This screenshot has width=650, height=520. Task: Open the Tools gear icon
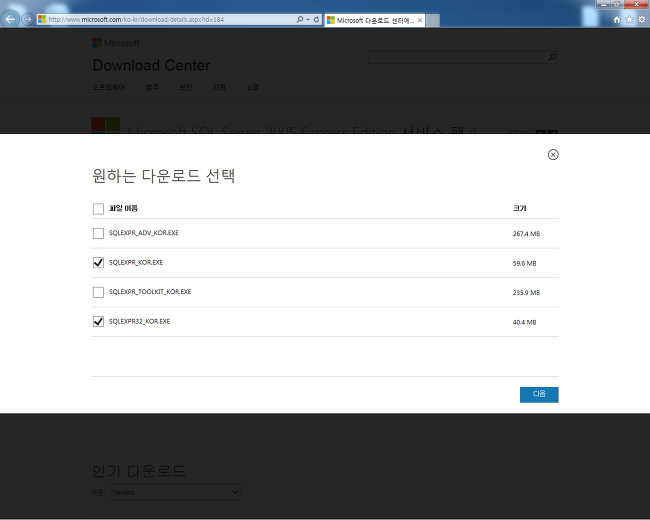click(x=642, y=19)
